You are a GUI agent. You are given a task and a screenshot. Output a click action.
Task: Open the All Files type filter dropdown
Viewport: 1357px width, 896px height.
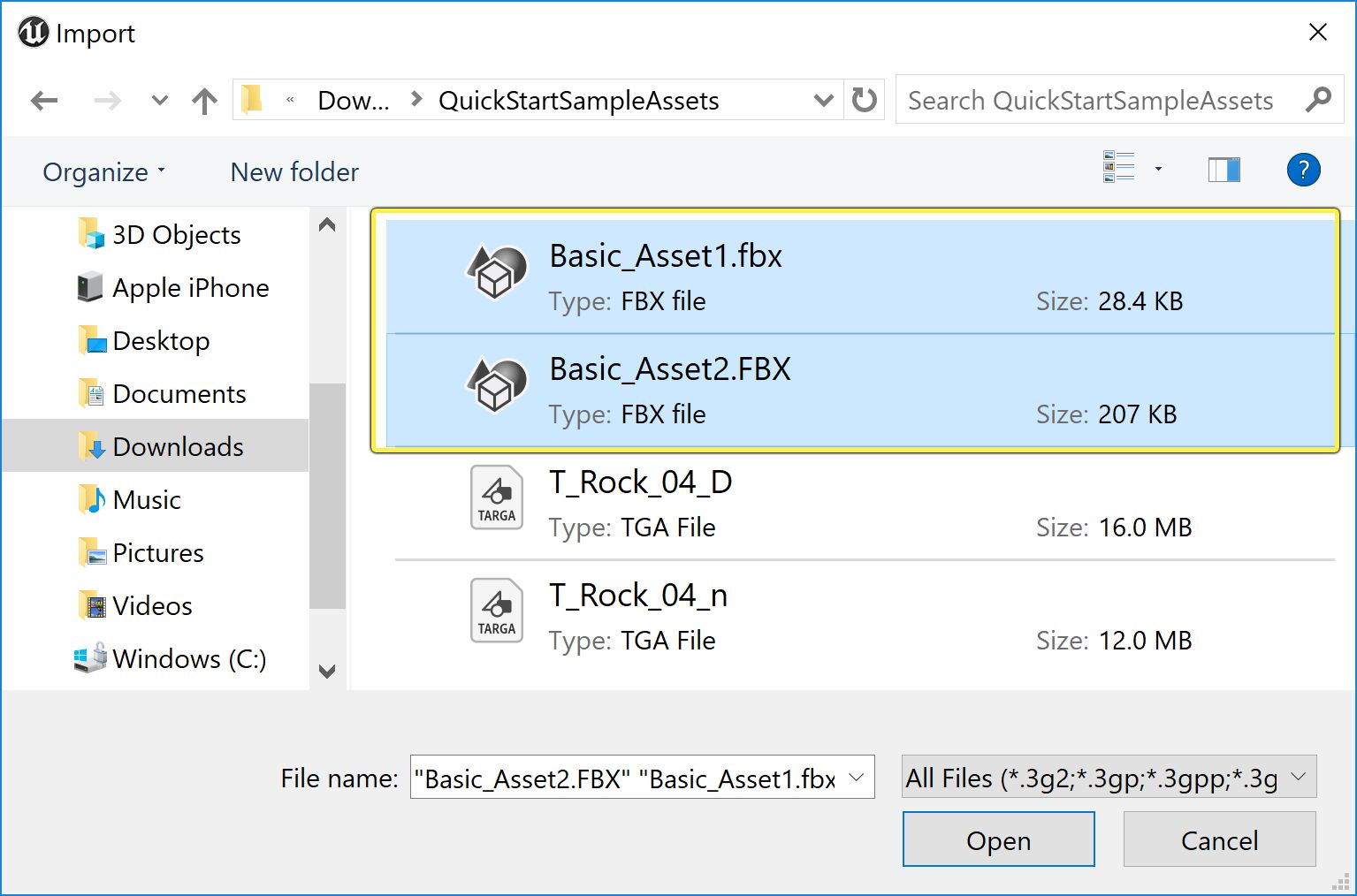click(x=1298, y=778)
